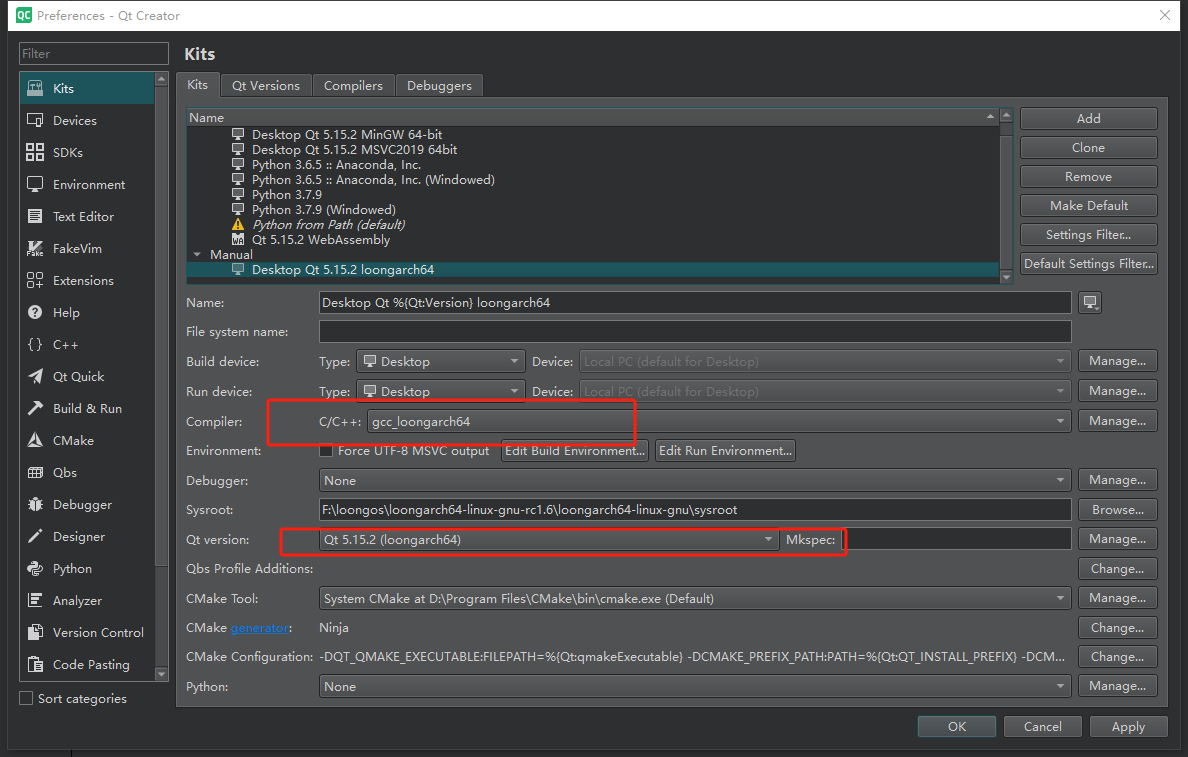Browse for the Sysroot directory
Viewport: 1188px width, 757px height.
click(x=1118, y=510)
